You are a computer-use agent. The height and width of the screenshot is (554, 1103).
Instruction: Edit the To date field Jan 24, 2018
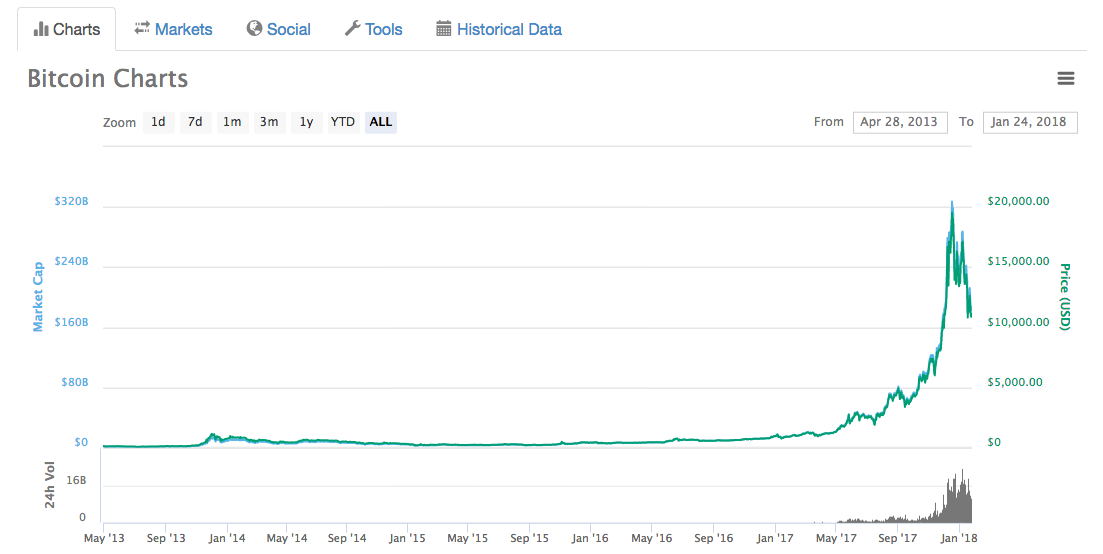pos(1030,122)
